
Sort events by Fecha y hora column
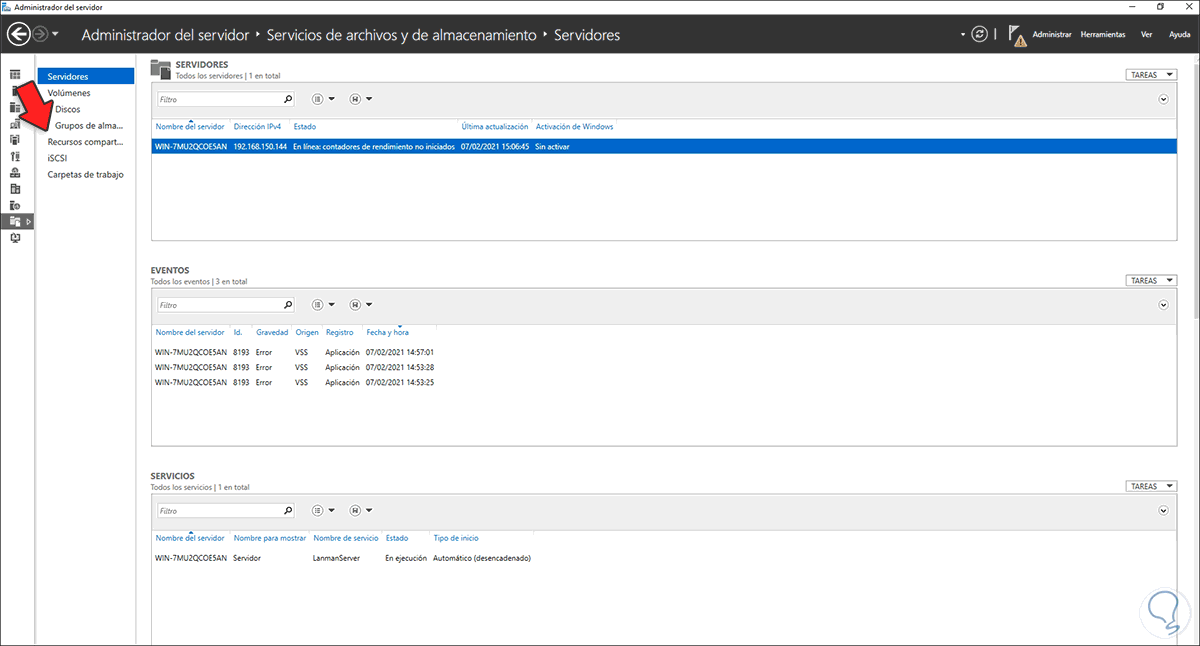pyautogui.click(x=387, y=332)
